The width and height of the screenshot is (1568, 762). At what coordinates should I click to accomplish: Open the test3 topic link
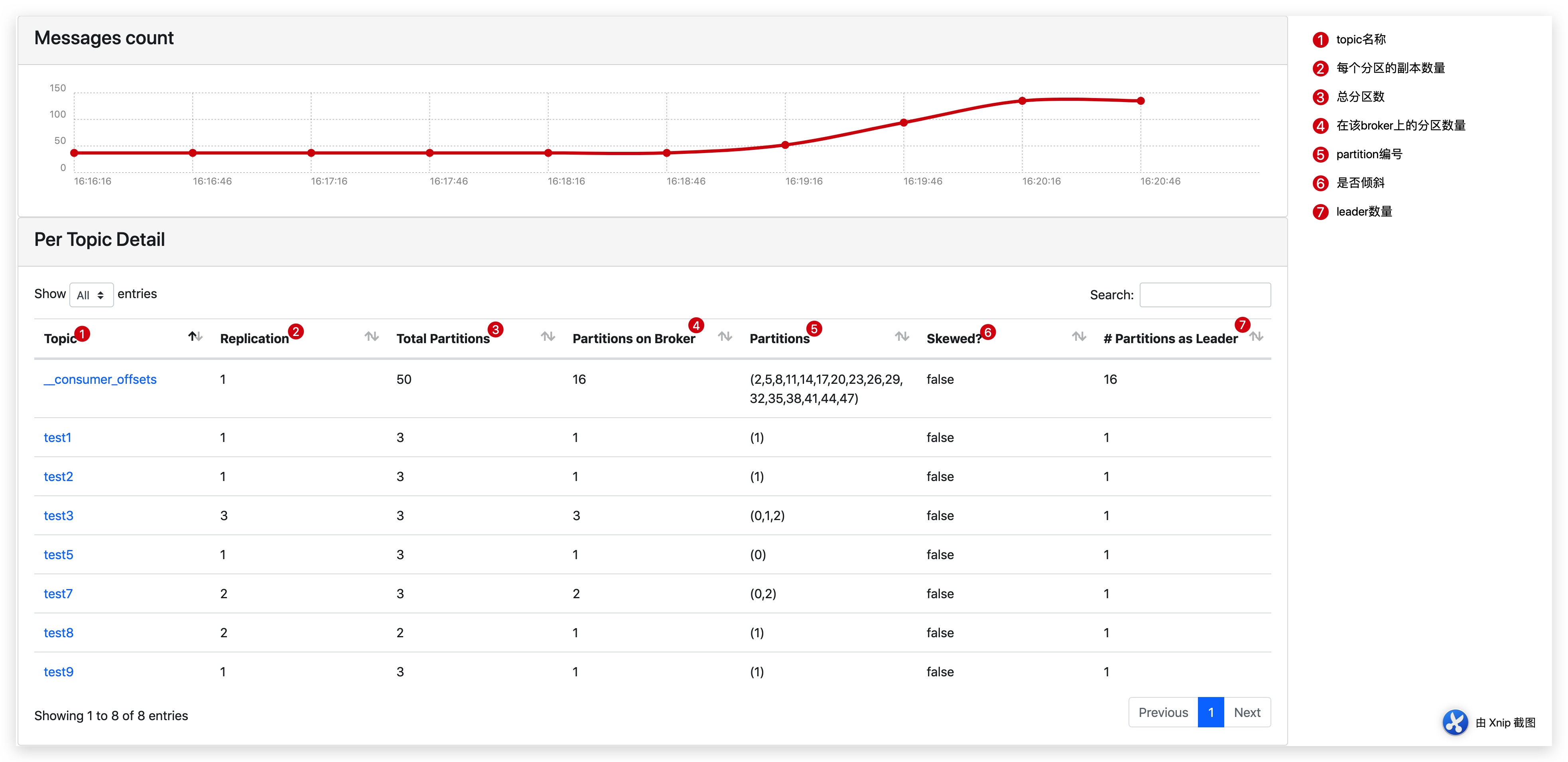point(58,516)
